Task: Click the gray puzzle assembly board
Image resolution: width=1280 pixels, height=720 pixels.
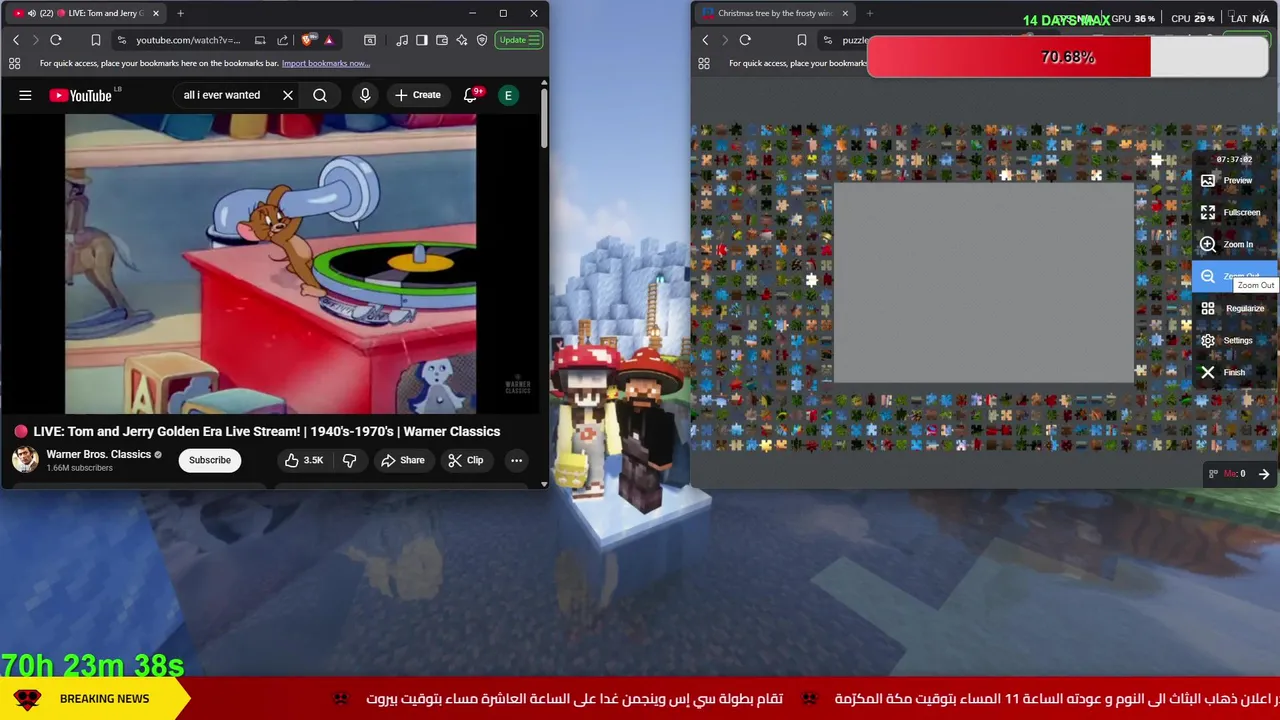Action: (x=984, y=283)
